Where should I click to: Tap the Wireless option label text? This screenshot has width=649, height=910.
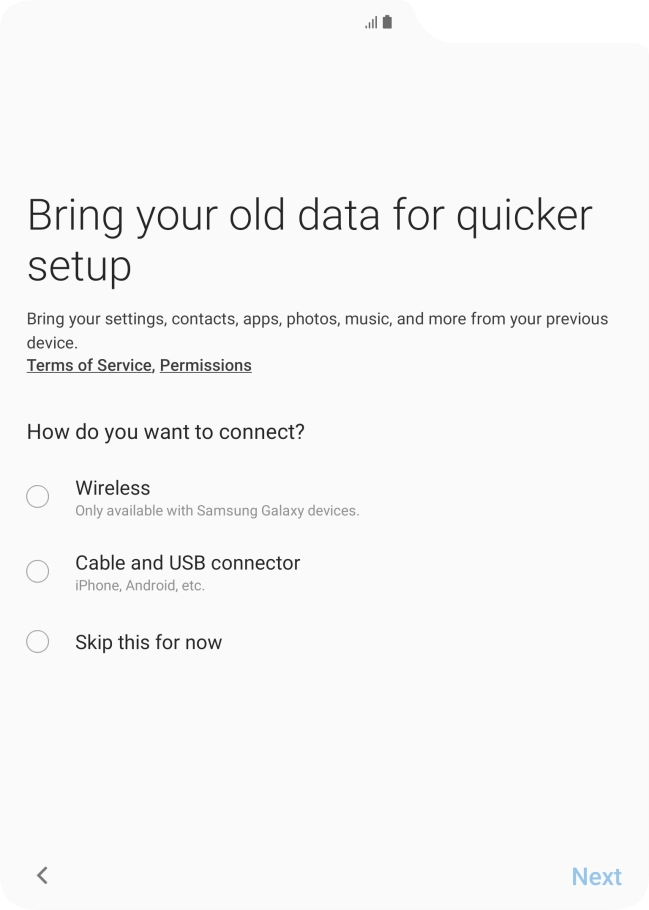tap(113, 488)
